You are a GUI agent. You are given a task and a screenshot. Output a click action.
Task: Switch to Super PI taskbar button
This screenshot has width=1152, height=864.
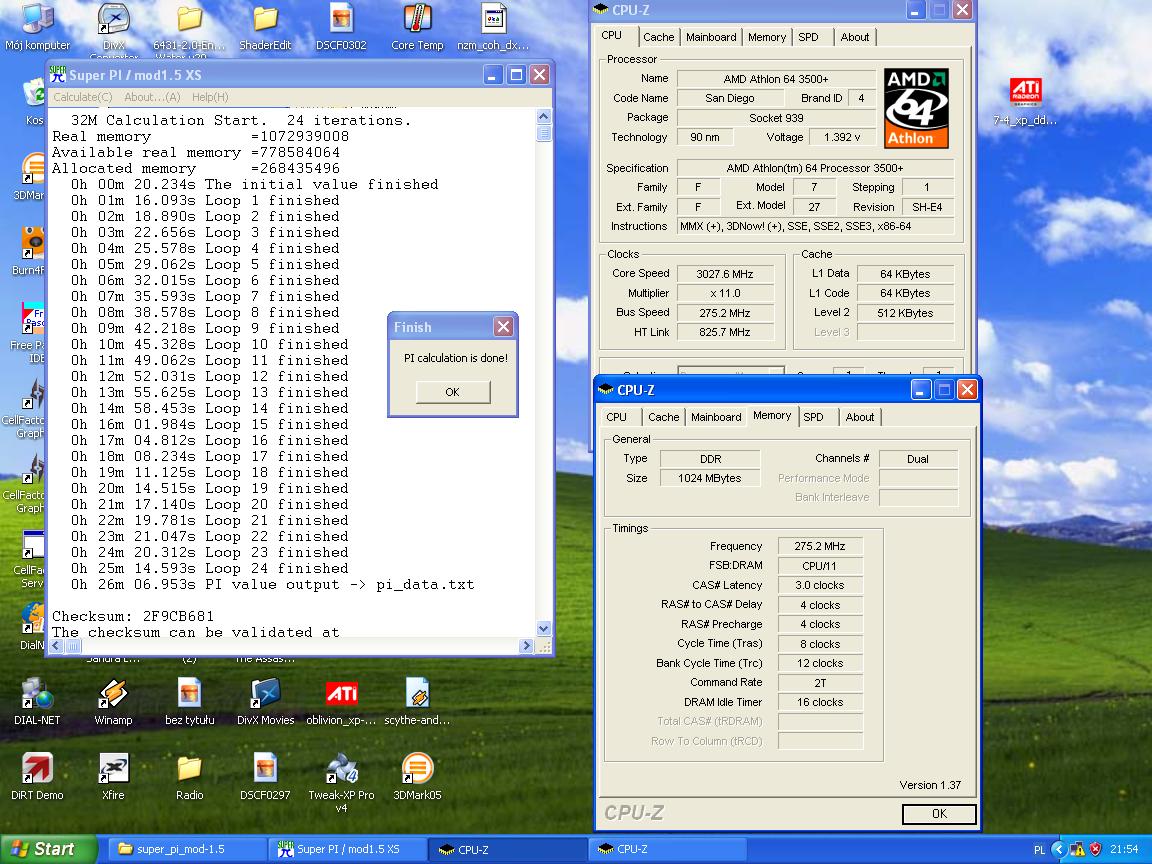[x=347, y=849]
